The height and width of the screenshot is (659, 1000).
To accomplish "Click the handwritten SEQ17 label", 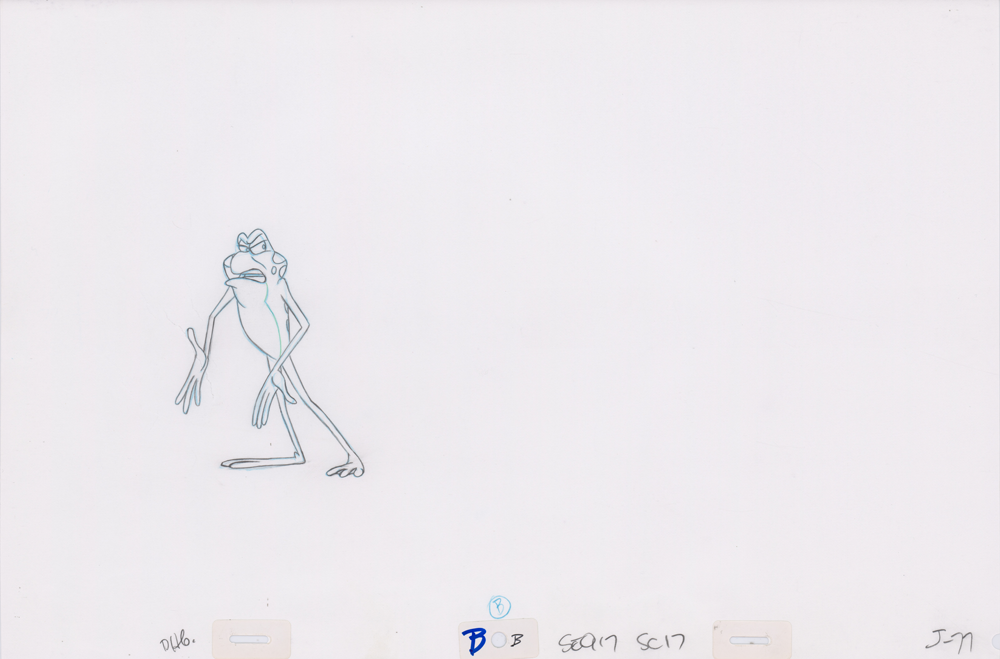I will [x=587, y=642].
